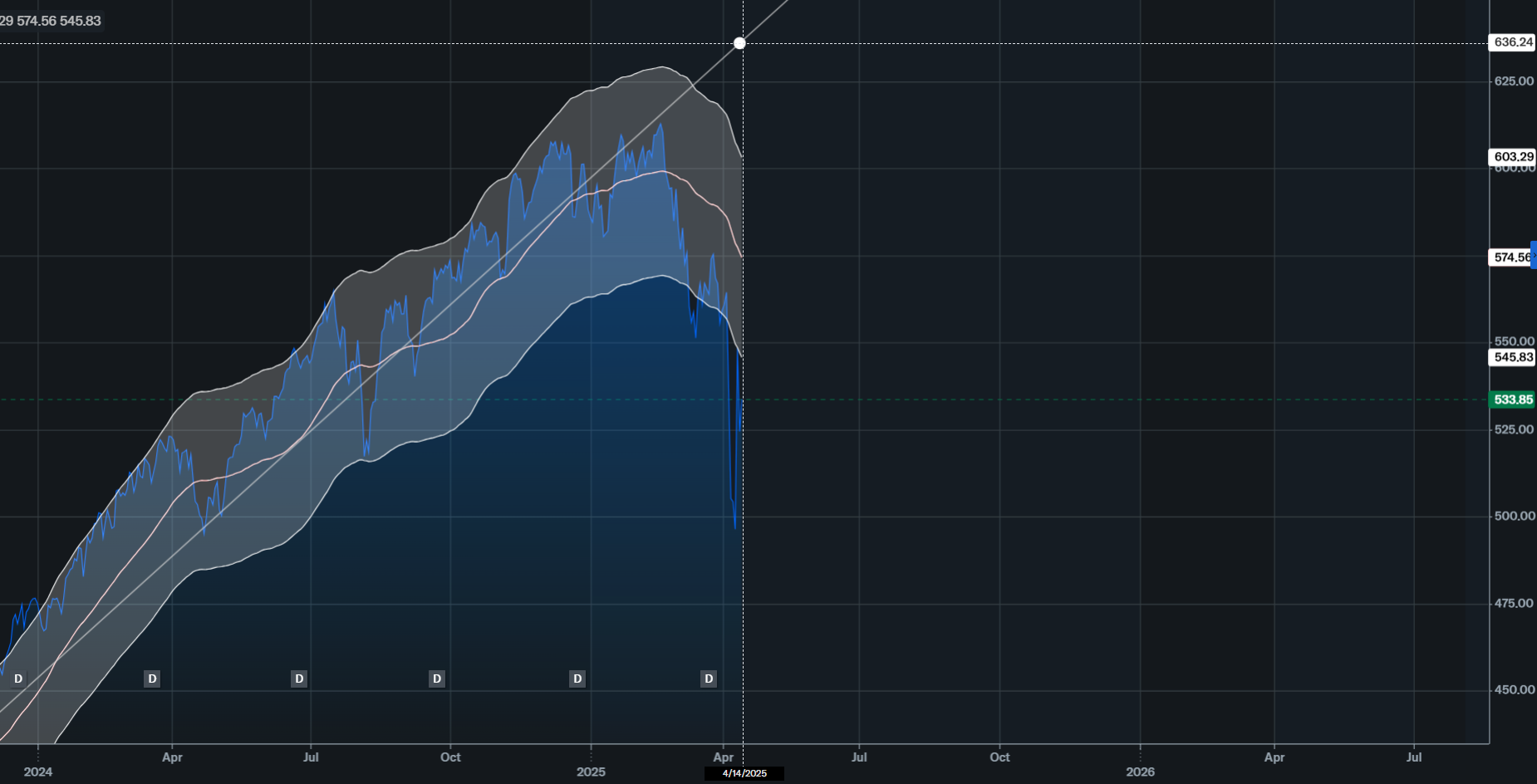The image size is (1537, 784).
Task: Click the 636.24 crosshair price label
Action: point(1513,42)
